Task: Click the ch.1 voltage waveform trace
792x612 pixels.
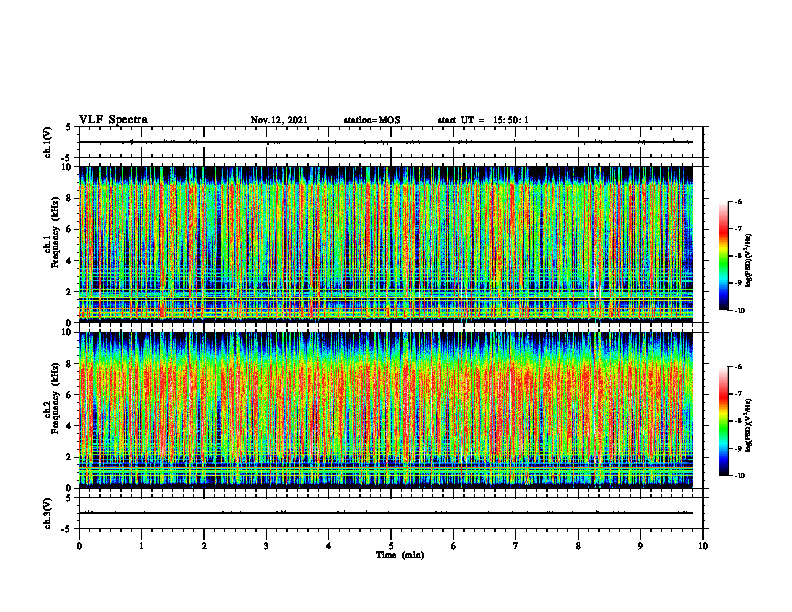Action: 386,142
